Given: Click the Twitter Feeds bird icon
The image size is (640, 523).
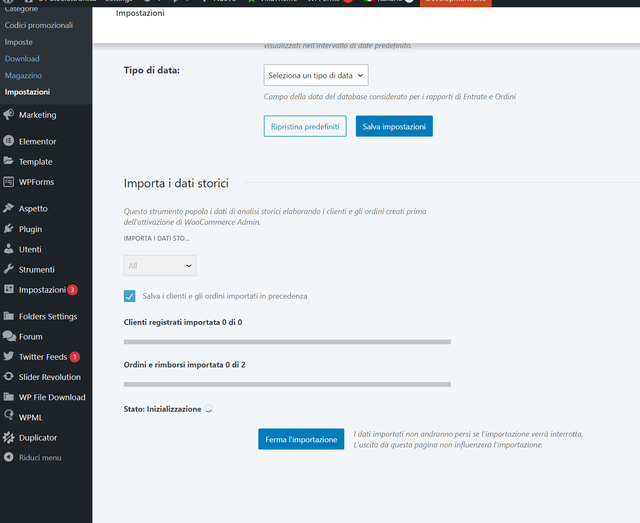Looking at the screenshot, I should click(x=9, y=356).
